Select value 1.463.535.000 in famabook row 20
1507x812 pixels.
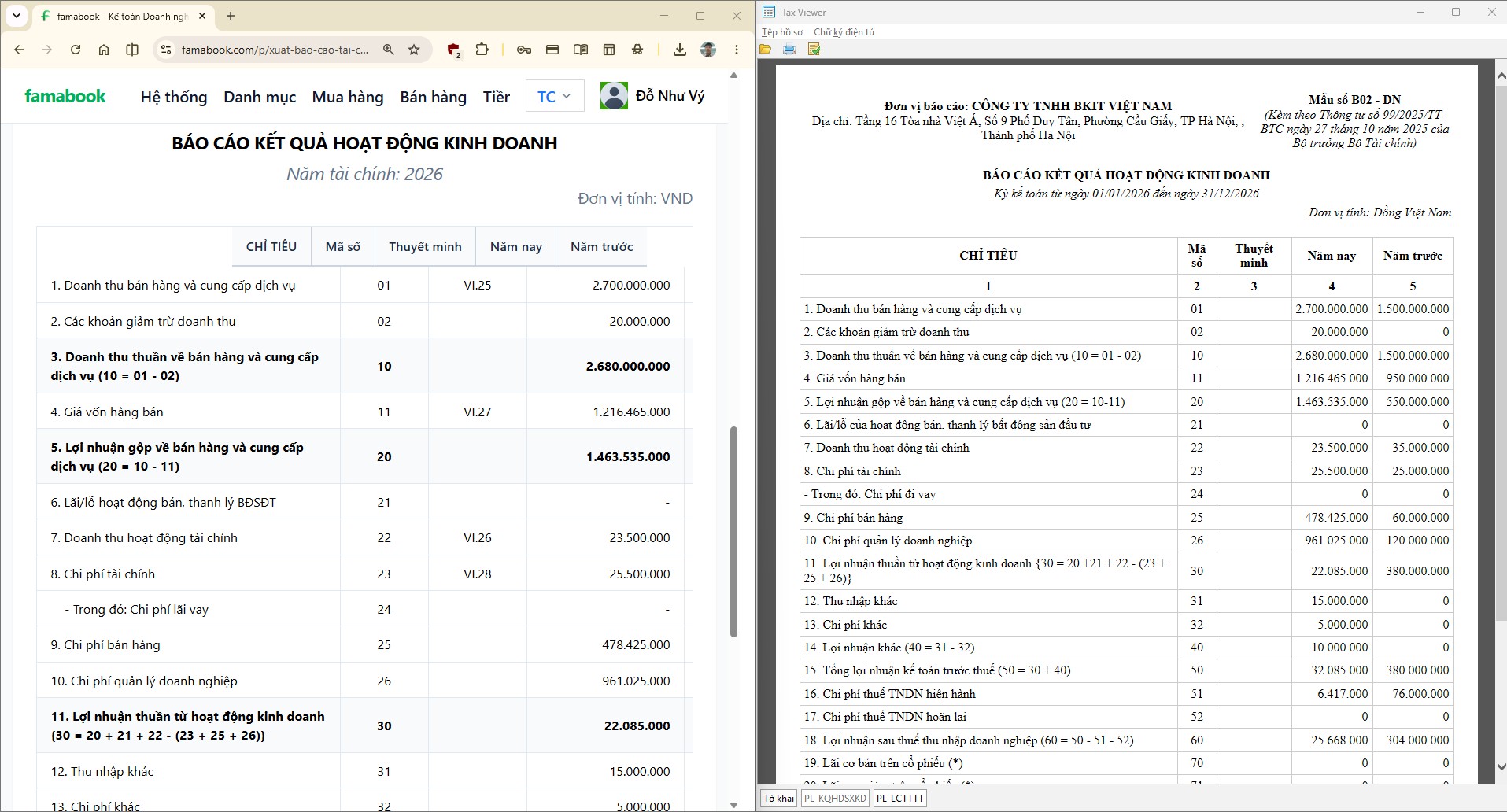tap(628, 456)
